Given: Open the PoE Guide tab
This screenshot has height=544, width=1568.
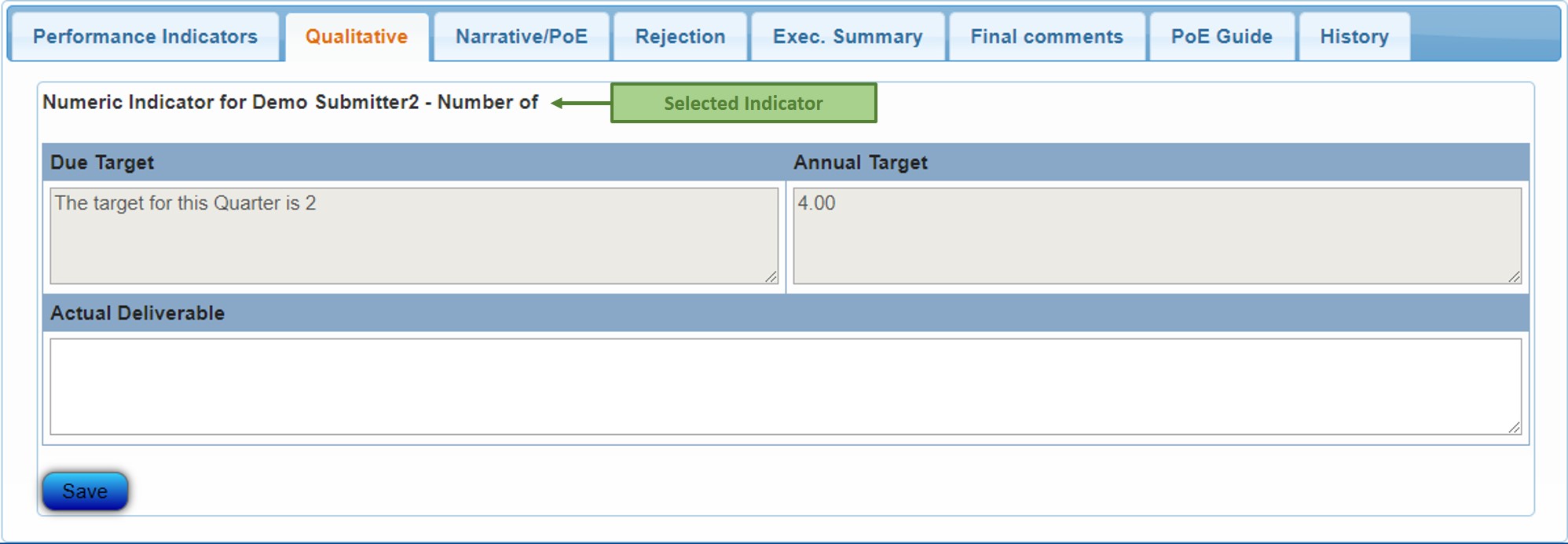Looking at the screenshot, I should [x=1222, y=37].
